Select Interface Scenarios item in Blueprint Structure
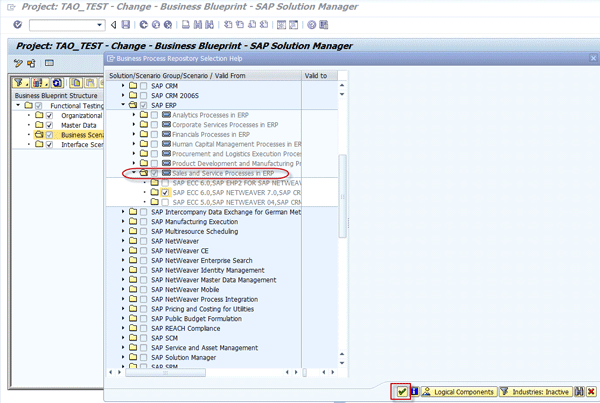Image resolution: width=600 pixels, height=403 pixels. click(82, 145)
